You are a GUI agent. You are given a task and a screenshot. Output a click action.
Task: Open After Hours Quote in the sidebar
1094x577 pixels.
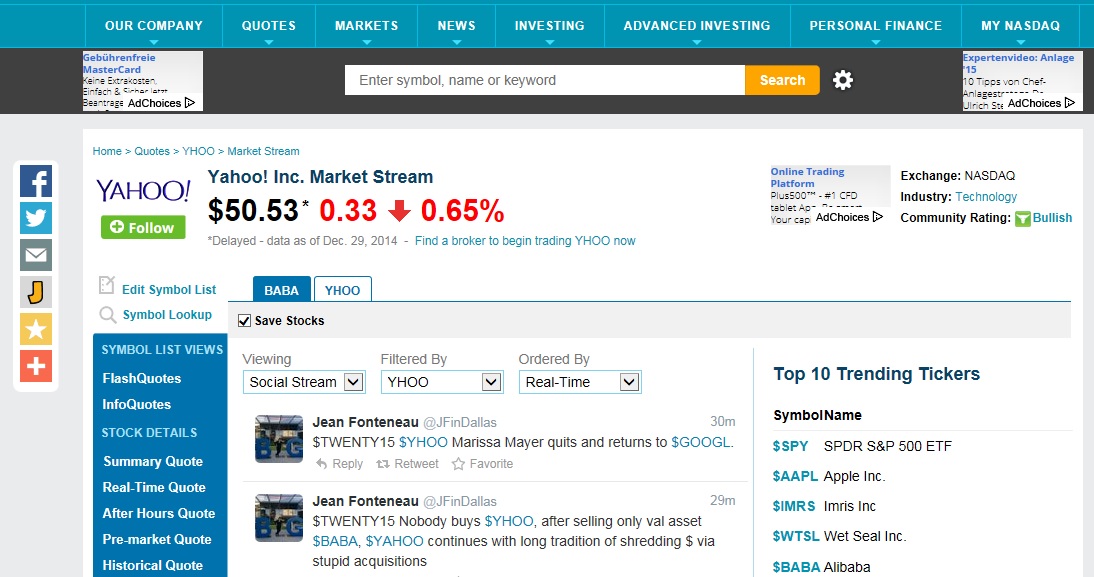[159, 513]
